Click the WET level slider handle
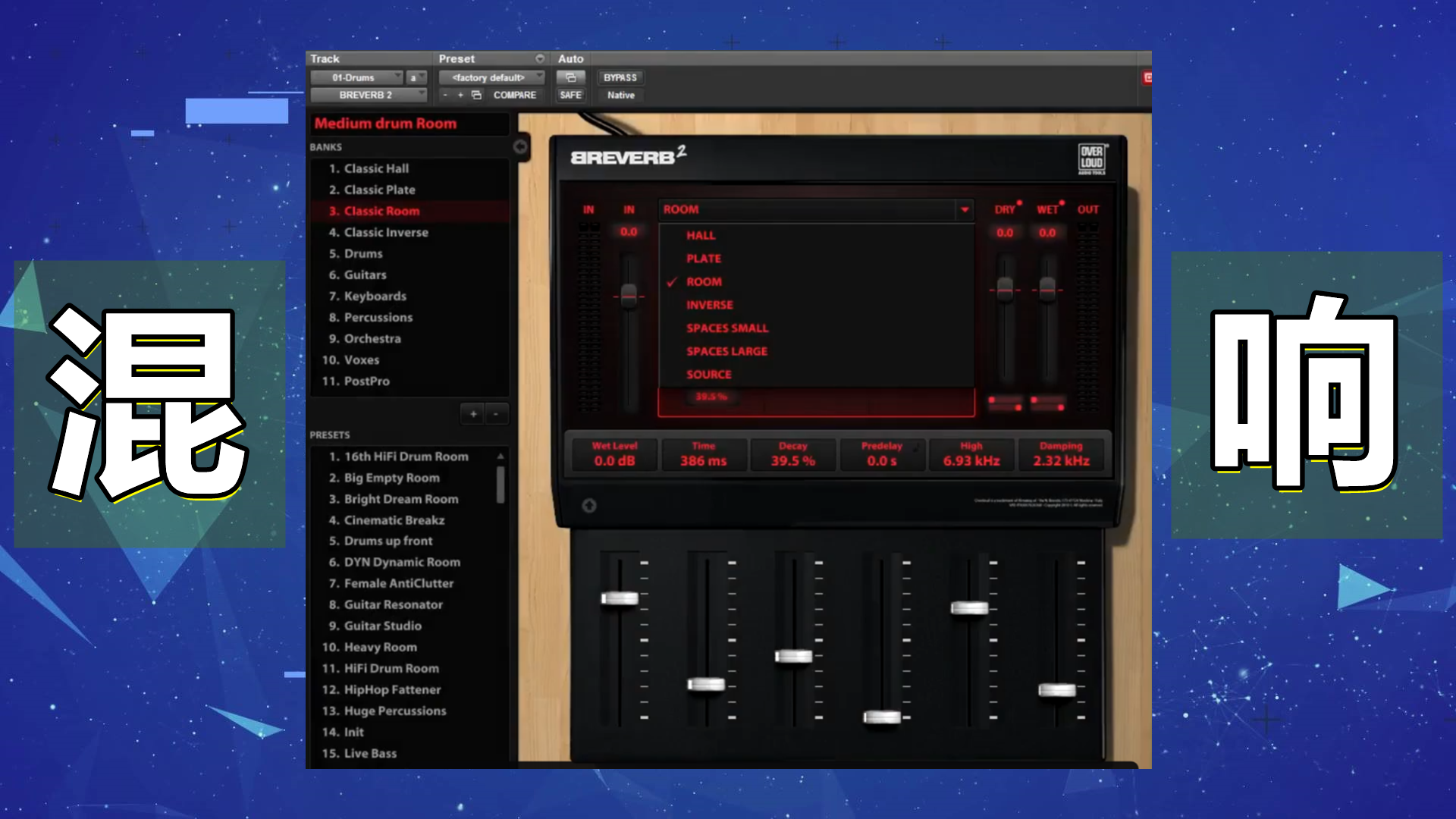Screen dimensions: 1456x819 click(x=1047, y=289)
